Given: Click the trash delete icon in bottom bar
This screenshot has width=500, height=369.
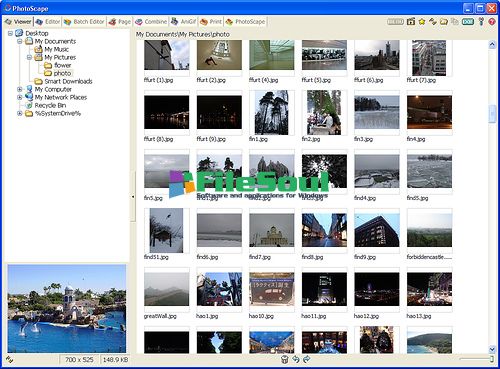Looking at the screenshot, I should pyautogui.click(x=284, y=359).
